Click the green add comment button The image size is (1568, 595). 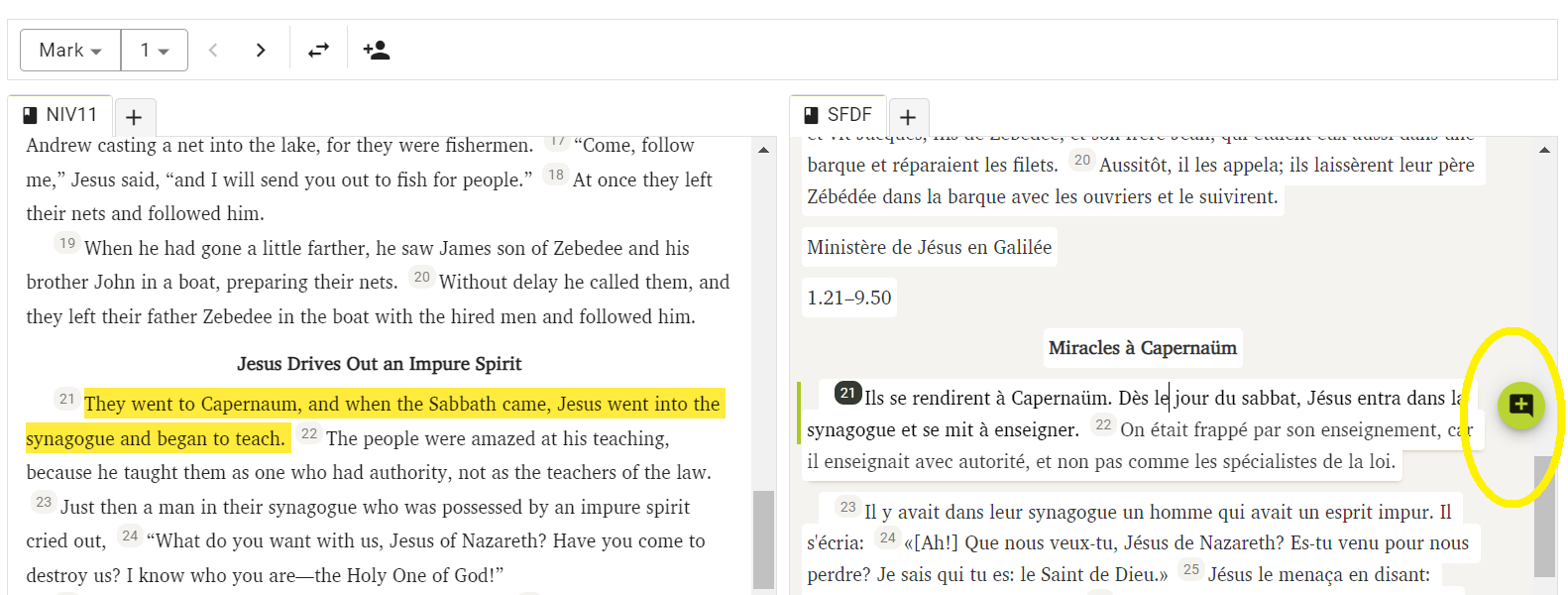click(x=1521, y=406)
